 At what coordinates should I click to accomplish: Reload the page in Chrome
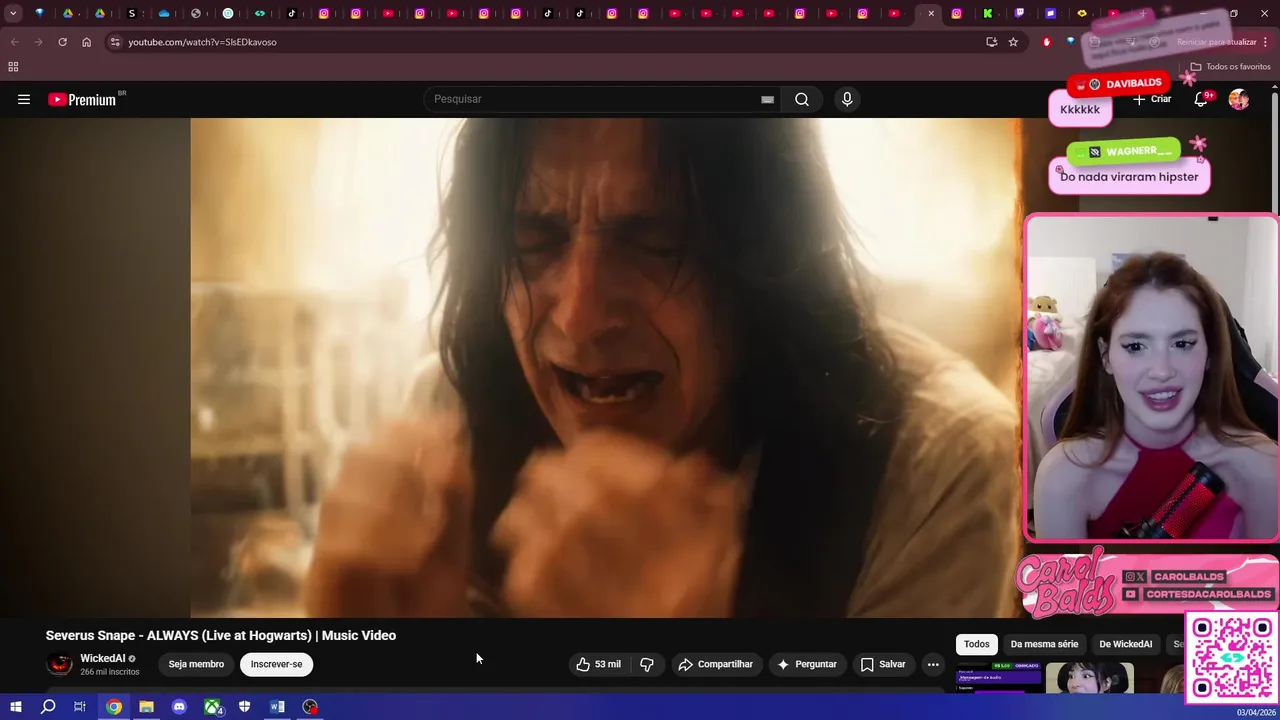62,42
